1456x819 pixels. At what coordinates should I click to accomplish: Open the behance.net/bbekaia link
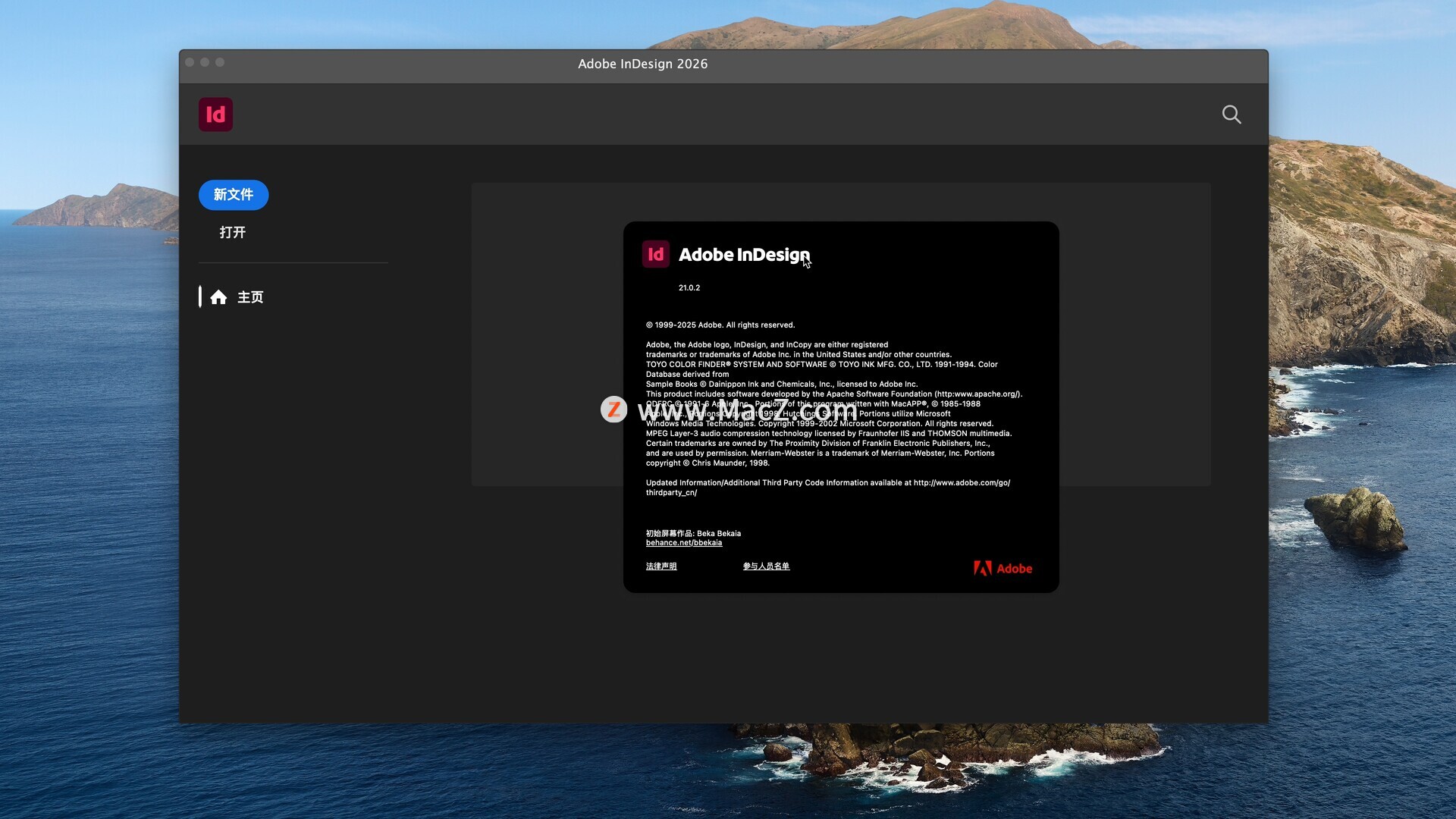[683, 543]
